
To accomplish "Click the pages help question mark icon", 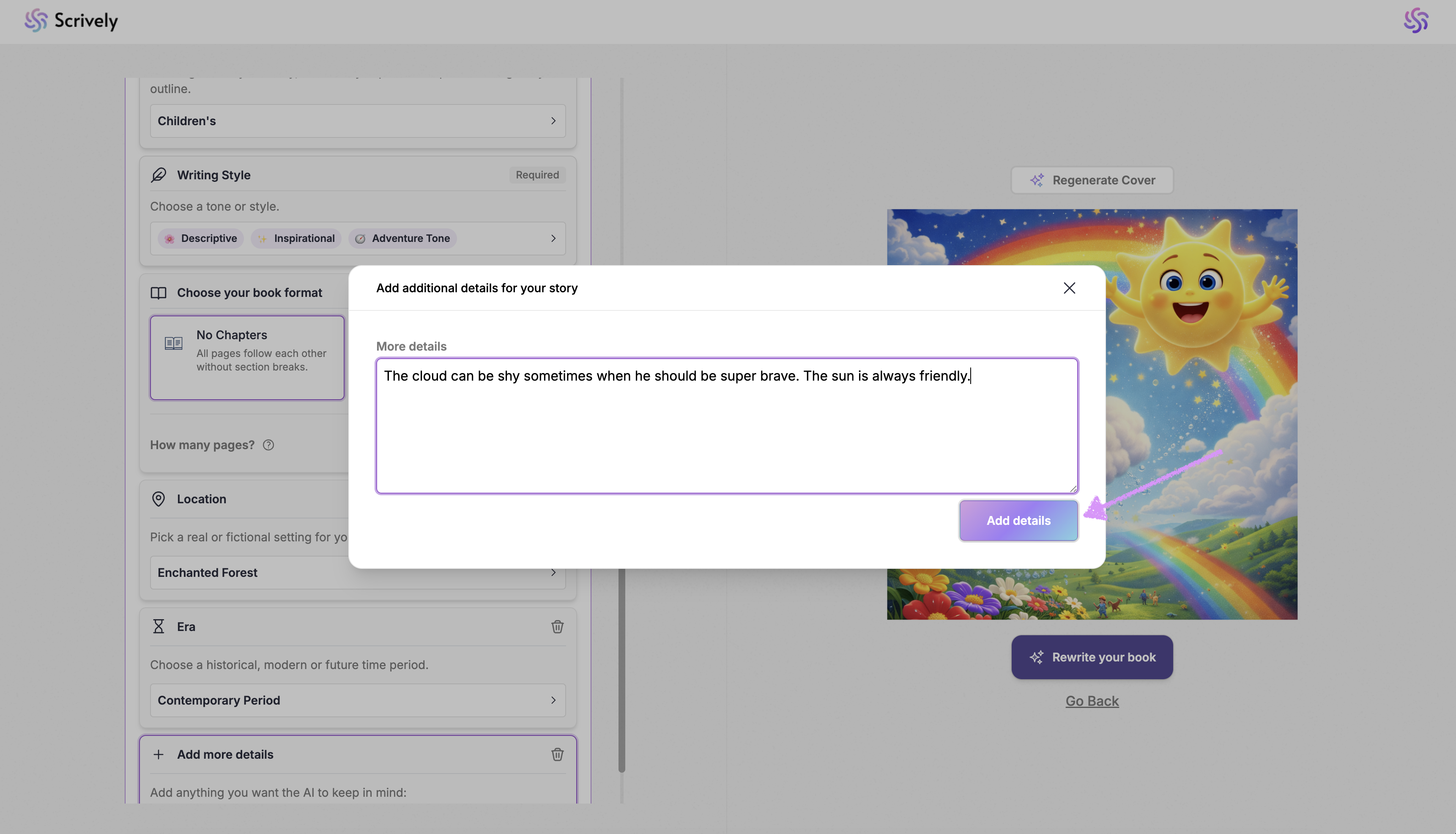I will tap(268, 445).
